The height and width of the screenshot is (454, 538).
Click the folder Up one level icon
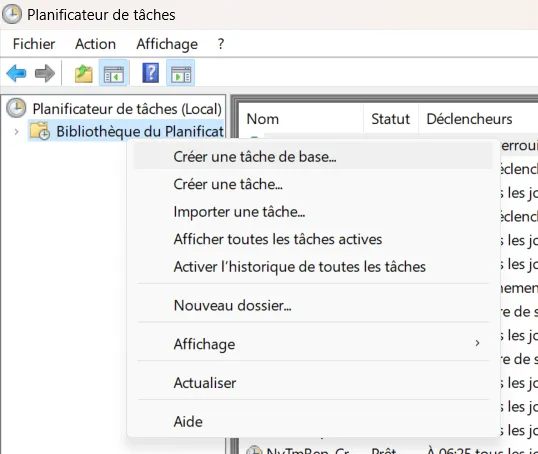(84, 73)
